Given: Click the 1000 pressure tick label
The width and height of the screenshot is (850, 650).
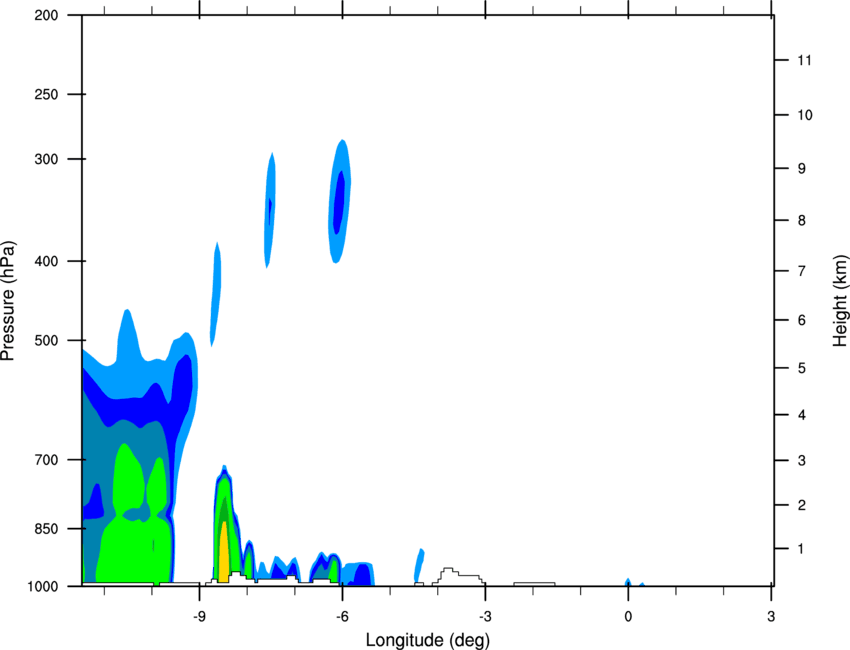Looking at the screenshot, I should [x=42, y=586].
